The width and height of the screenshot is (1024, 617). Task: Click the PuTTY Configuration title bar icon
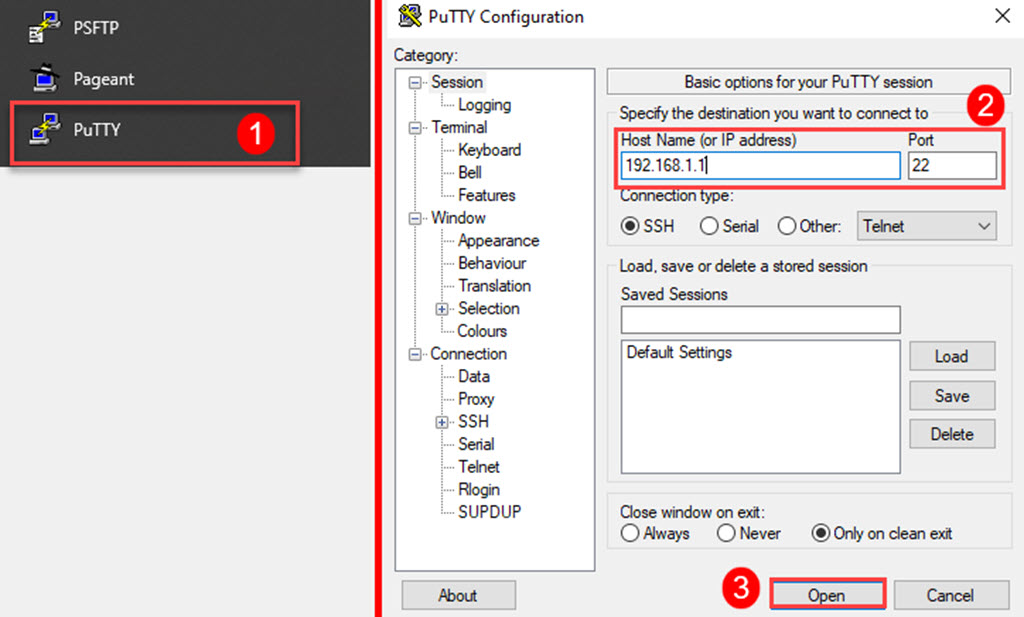(x=409, y=16)
